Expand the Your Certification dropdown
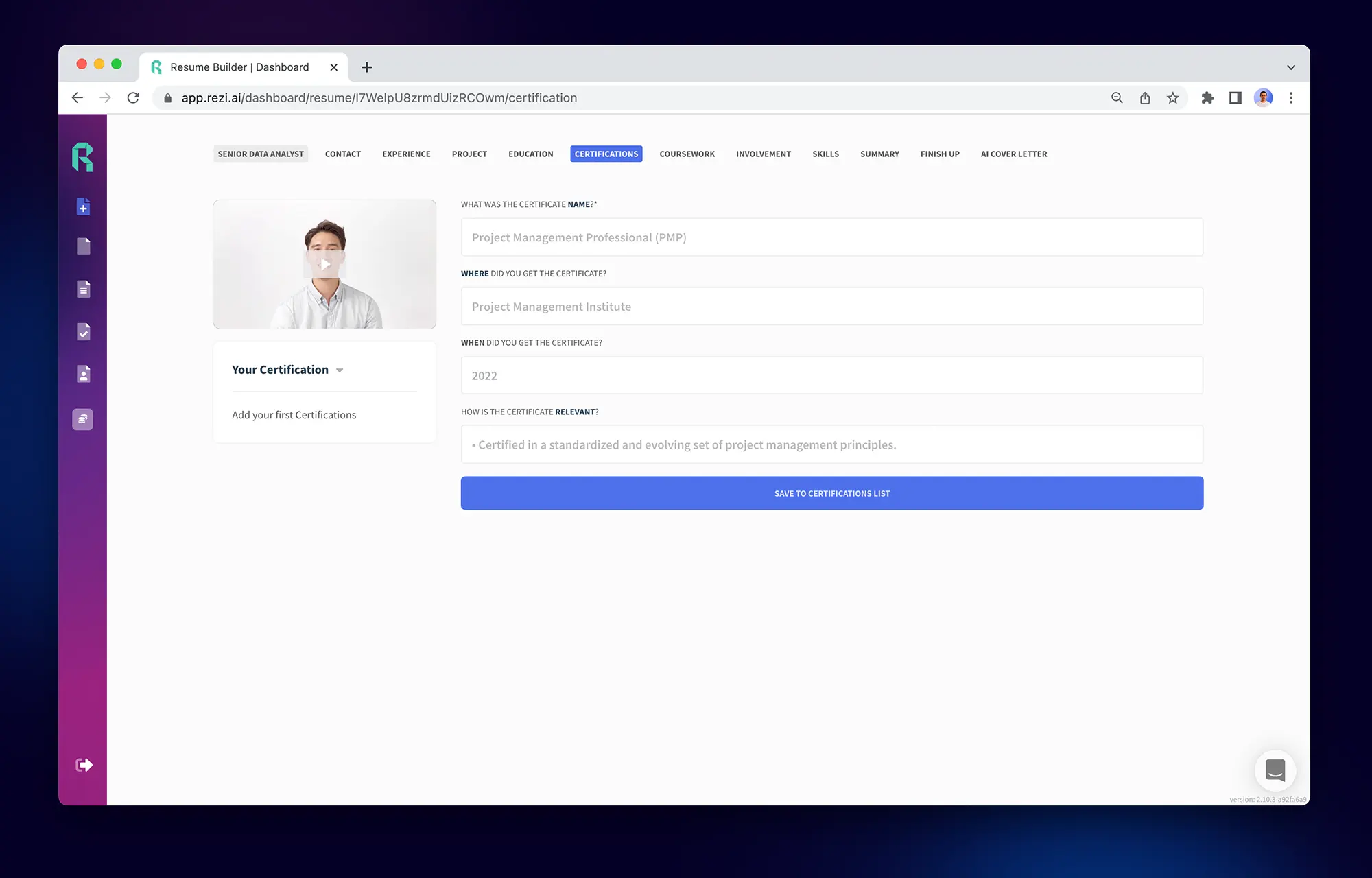 point(340,370)
